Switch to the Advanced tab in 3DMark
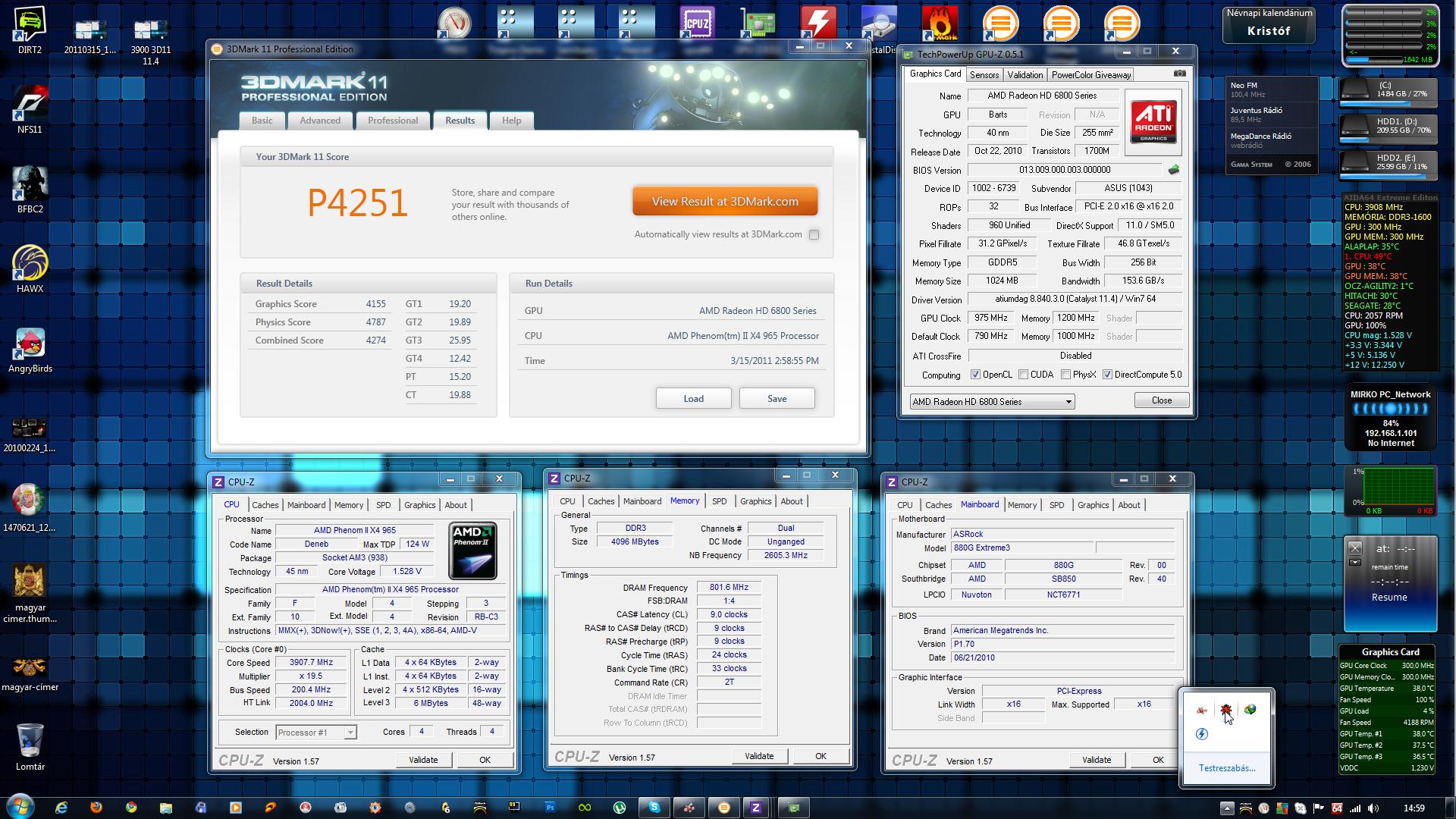Screen dimensions: 1456x819 (x=319, y=121)
